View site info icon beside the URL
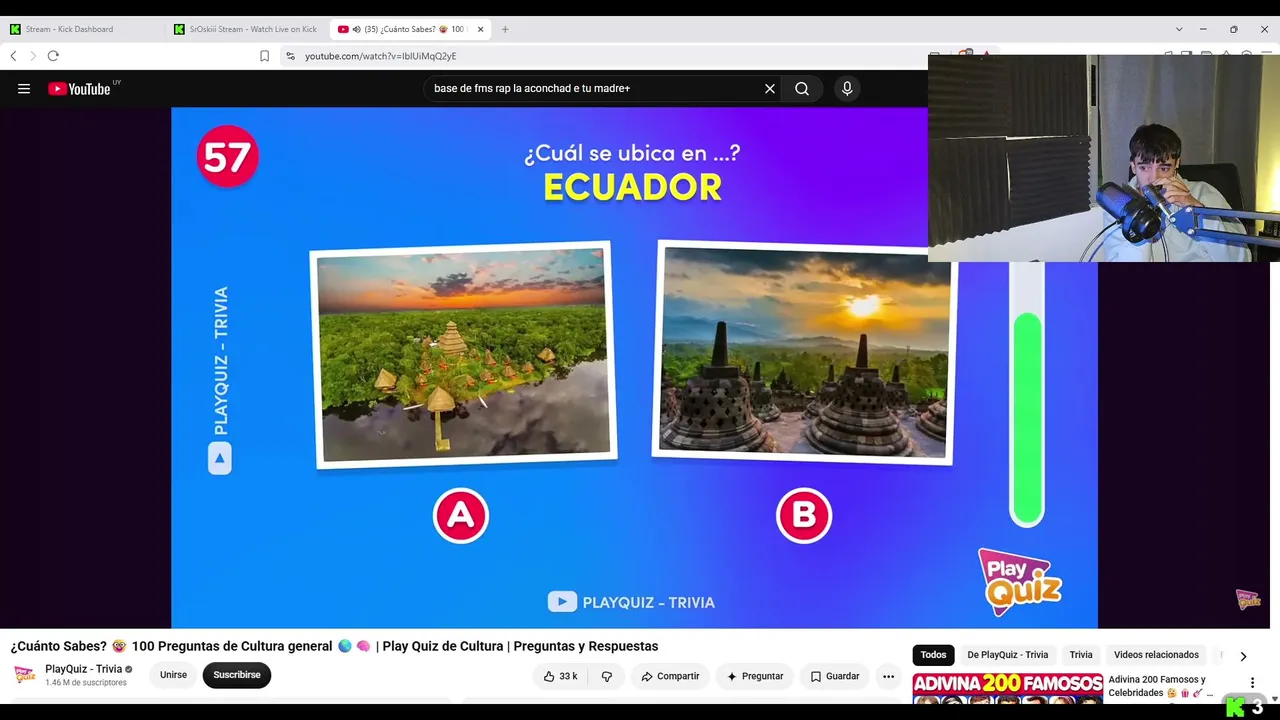 [x=290, y=56]
